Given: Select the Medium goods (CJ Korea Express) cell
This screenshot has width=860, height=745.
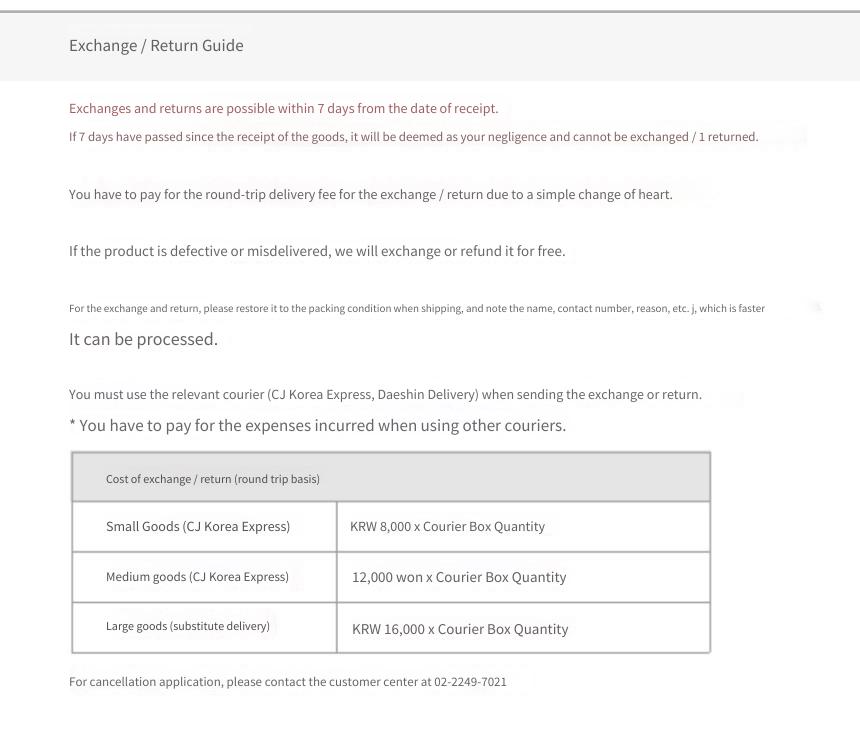Looking at the screenshot, I should coord(205,577).
